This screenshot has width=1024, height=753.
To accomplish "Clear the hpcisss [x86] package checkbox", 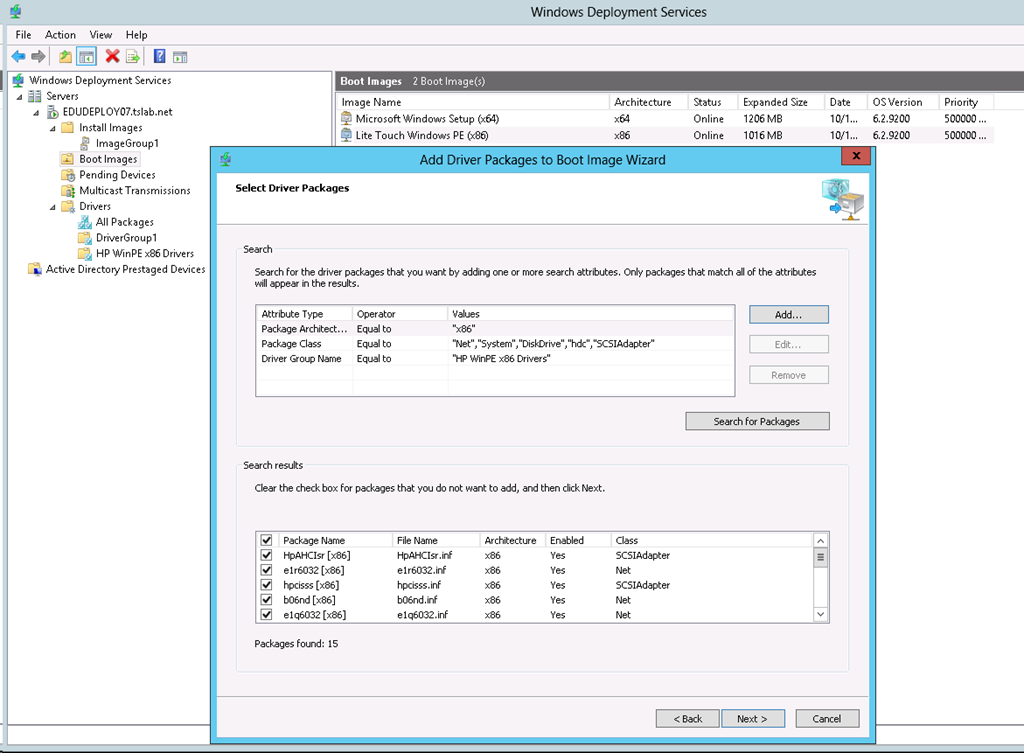I will [x=266, y=585].
